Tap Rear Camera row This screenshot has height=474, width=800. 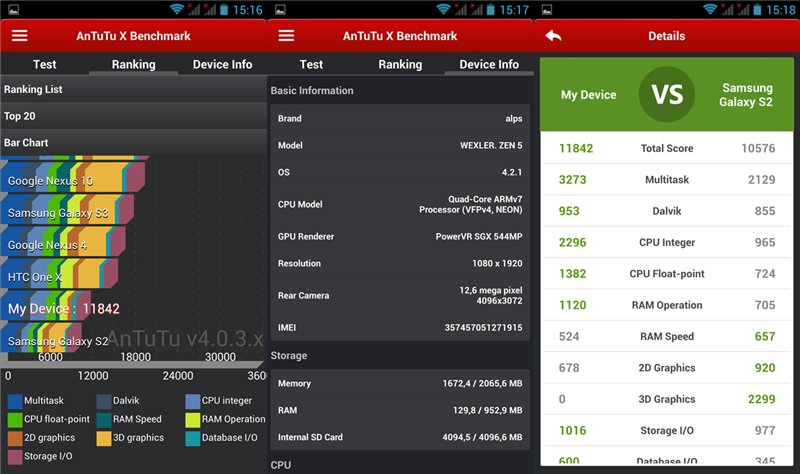click(x=400, y=295)
